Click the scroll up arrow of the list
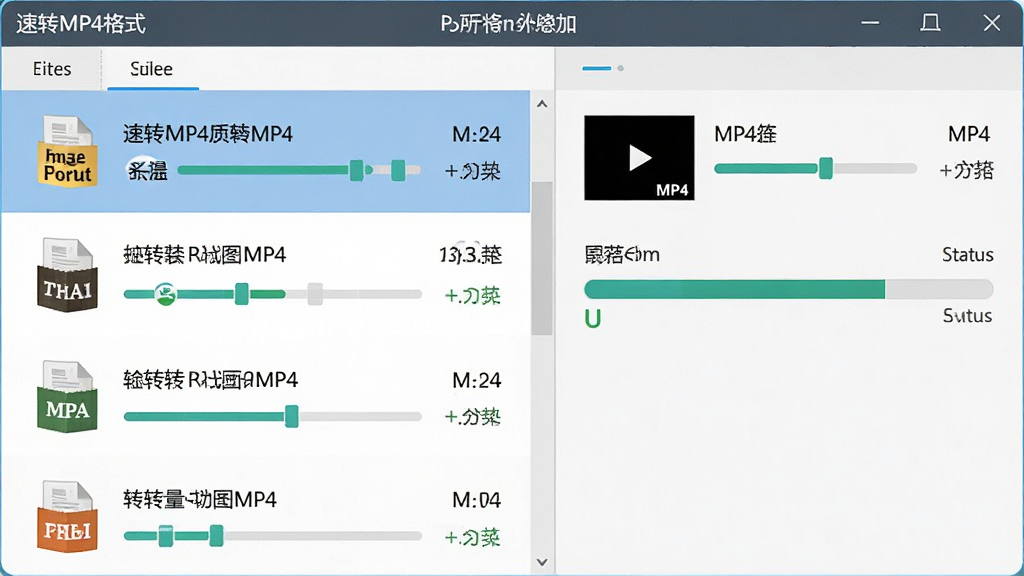Viewport: 1024px width, 576px height. [541, 104]
